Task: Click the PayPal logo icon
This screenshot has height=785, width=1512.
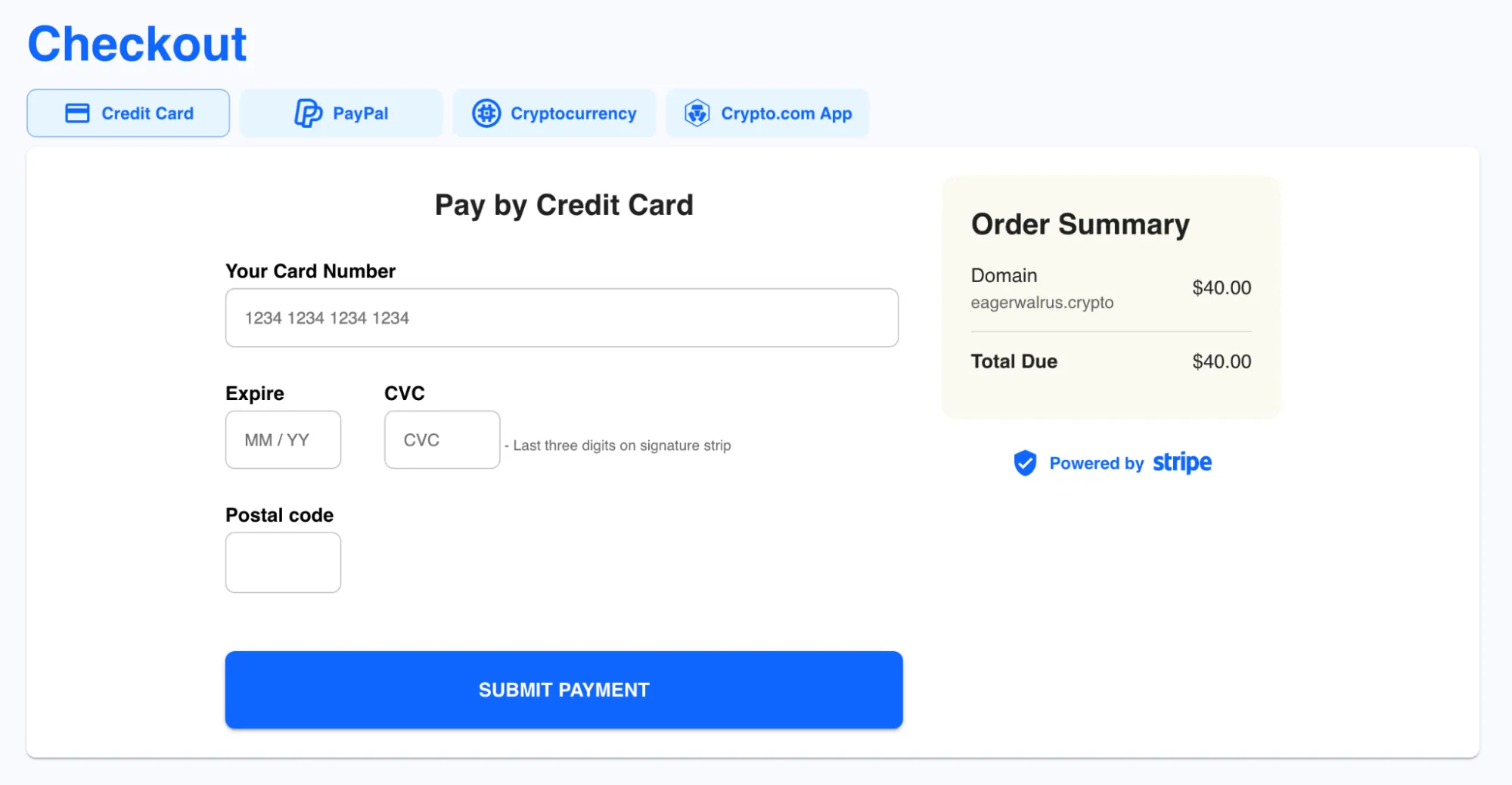Action: point(308,113)
